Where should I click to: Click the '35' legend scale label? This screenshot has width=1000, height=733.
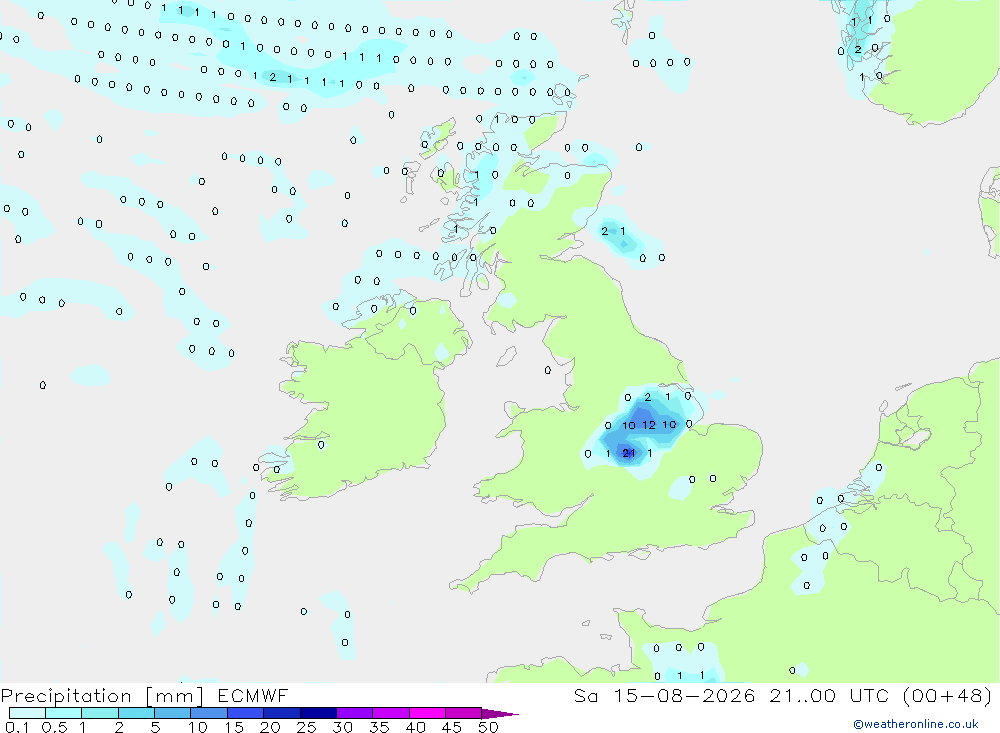click(x=379, y=727)
